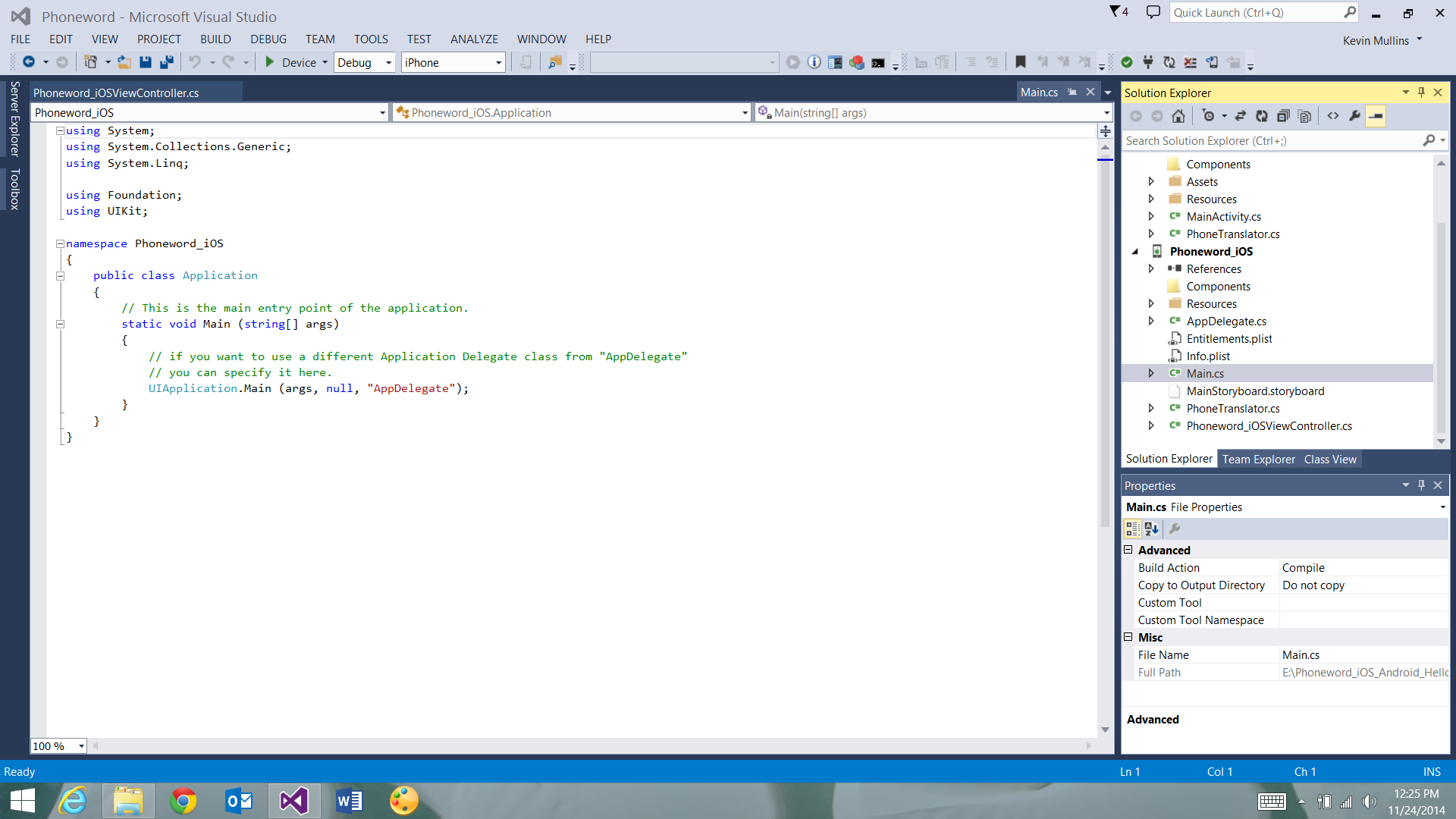This screenshot has width=1456, height=819.
Task: Open the ANALYZE menu item
Action: point(473,39)
